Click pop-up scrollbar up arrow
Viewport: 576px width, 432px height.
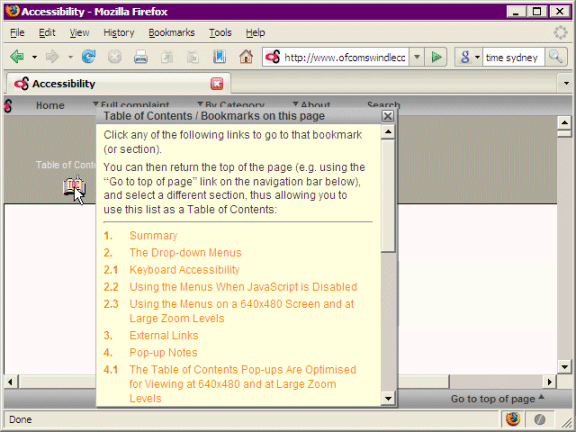[x=388, y=132]
